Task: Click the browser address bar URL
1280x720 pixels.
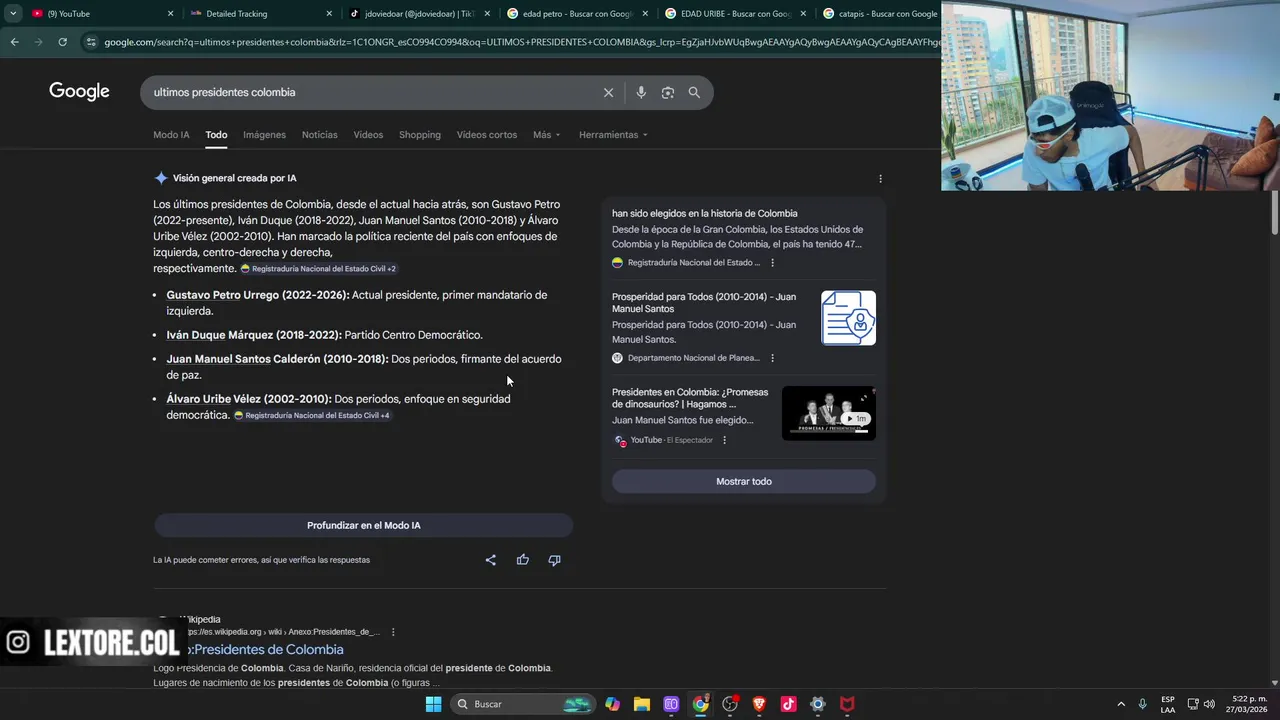Action: click(x=520, y=42)
